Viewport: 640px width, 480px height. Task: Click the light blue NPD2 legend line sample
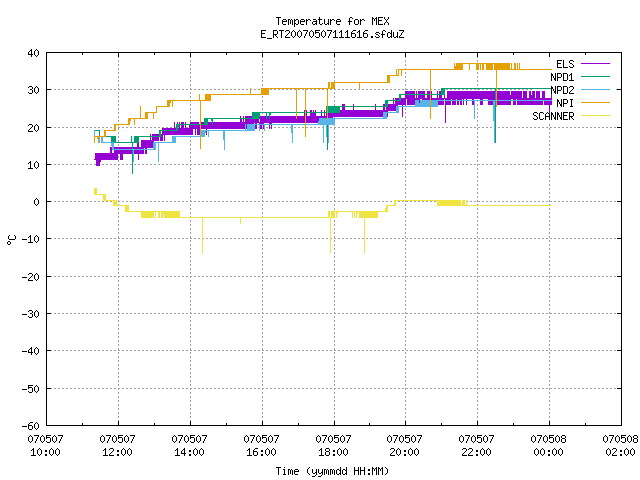595,89
